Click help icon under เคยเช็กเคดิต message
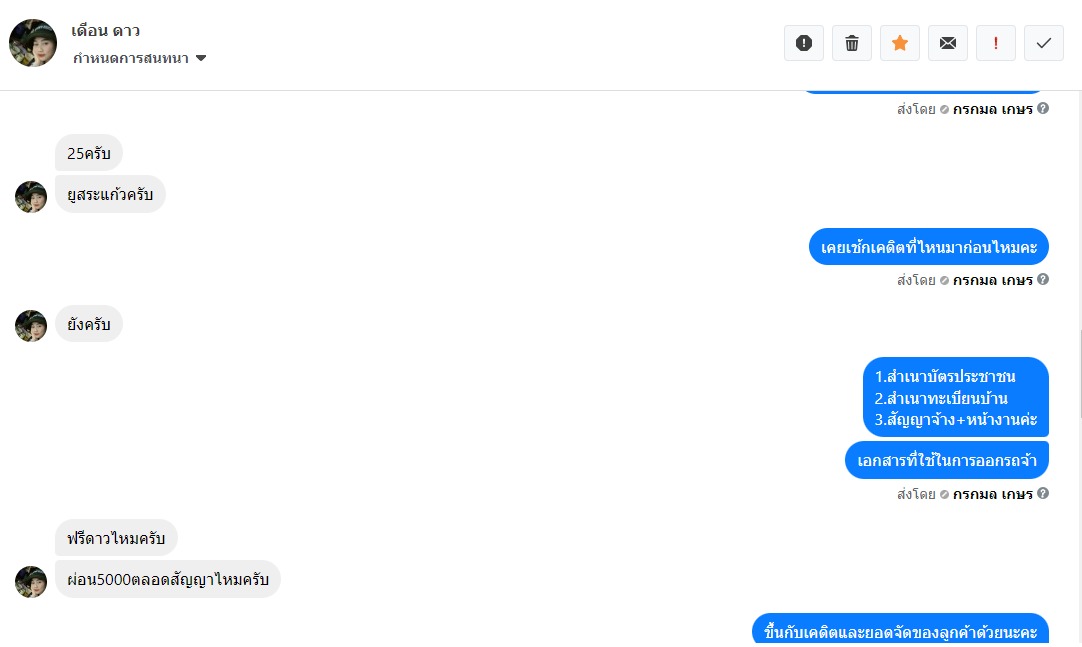 click(x=1043, y=279)
